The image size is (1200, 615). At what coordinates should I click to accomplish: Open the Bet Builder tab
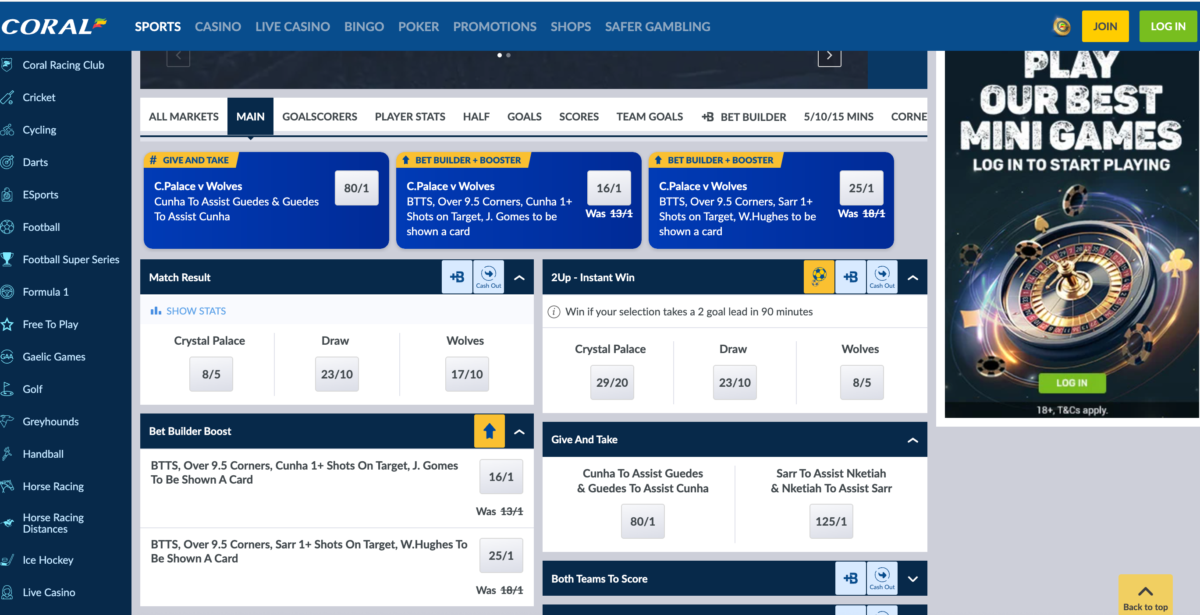pyautogui.click(x=744, y=117)
